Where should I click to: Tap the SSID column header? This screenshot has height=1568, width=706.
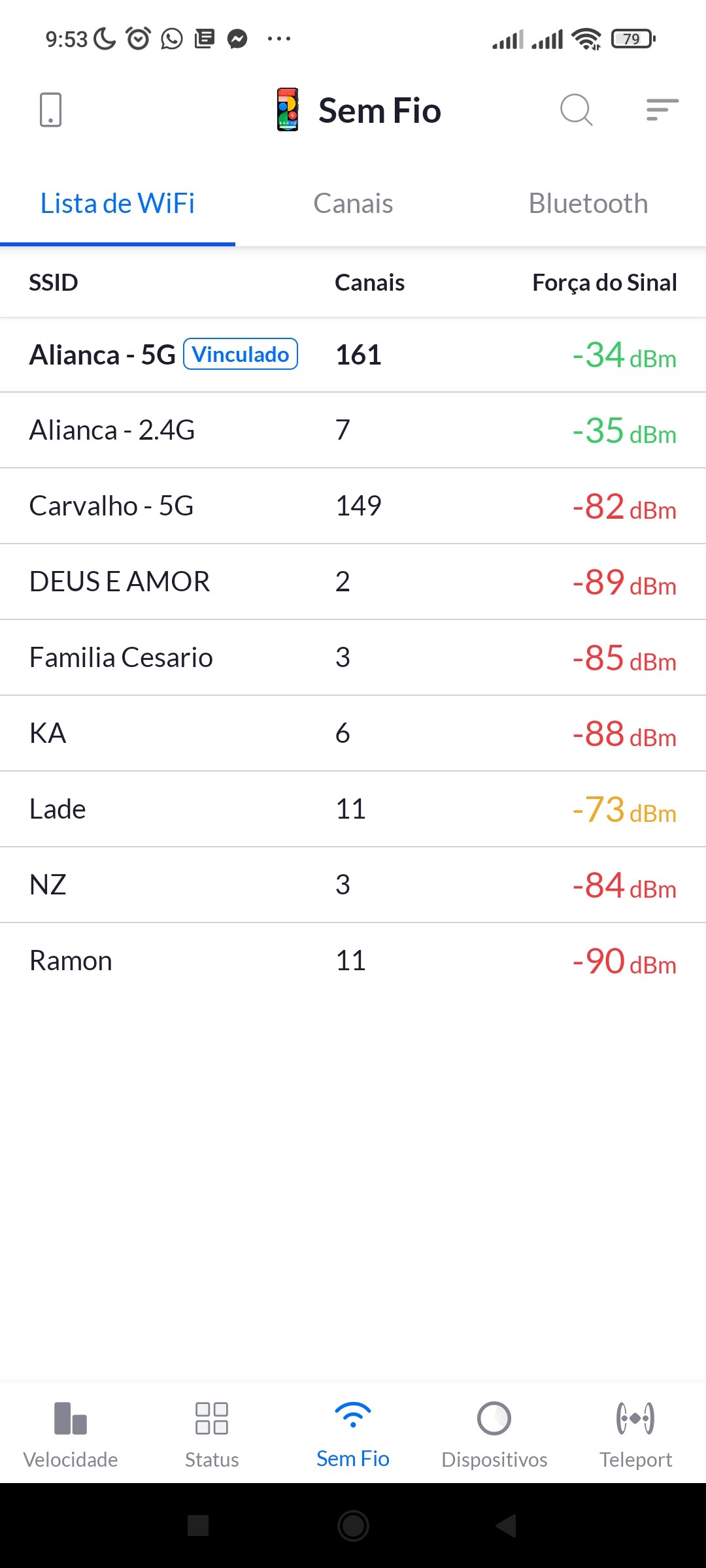click(54, 283)
